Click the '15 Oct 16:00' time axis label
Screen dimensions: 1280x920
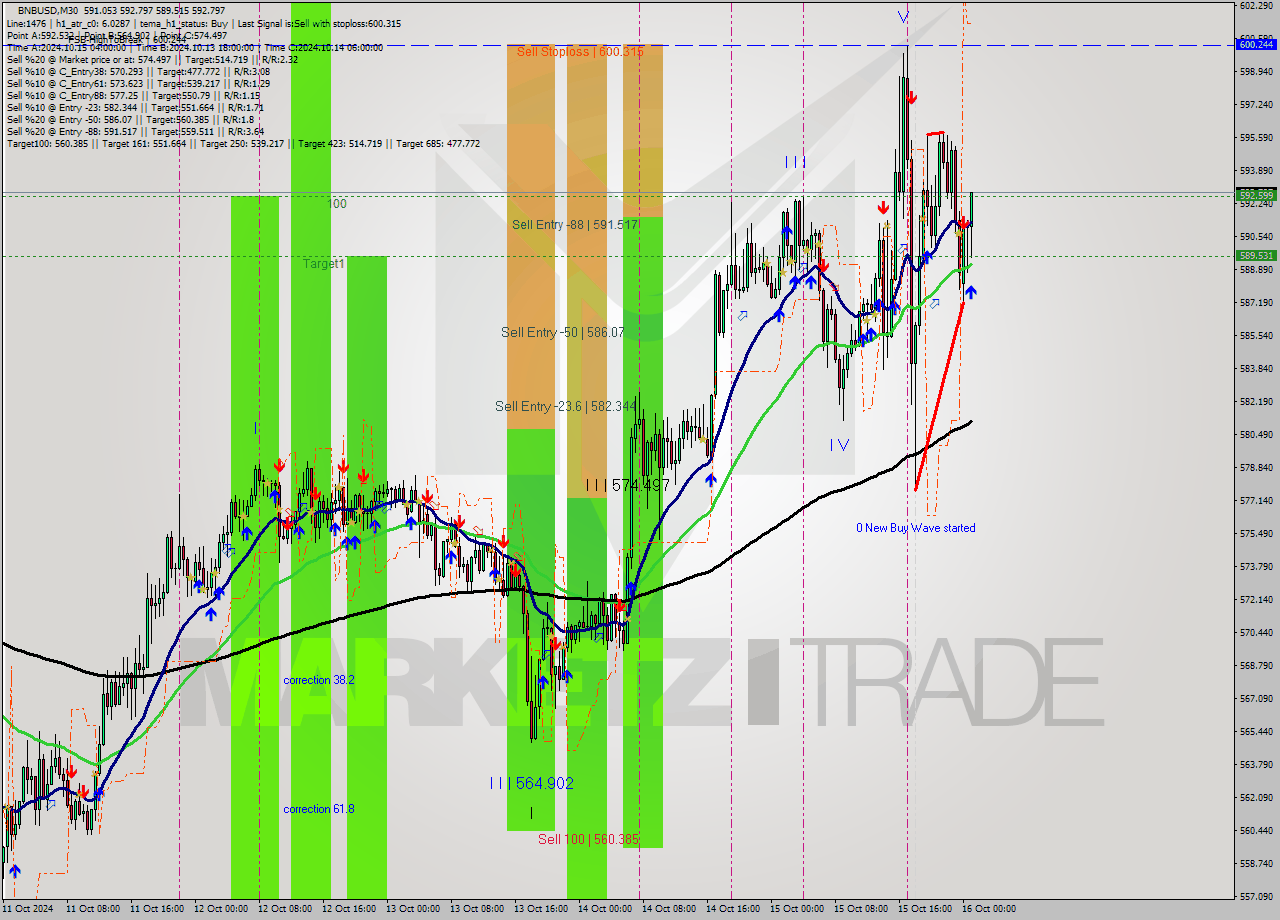pyautogui.click(x=924, y=909)
